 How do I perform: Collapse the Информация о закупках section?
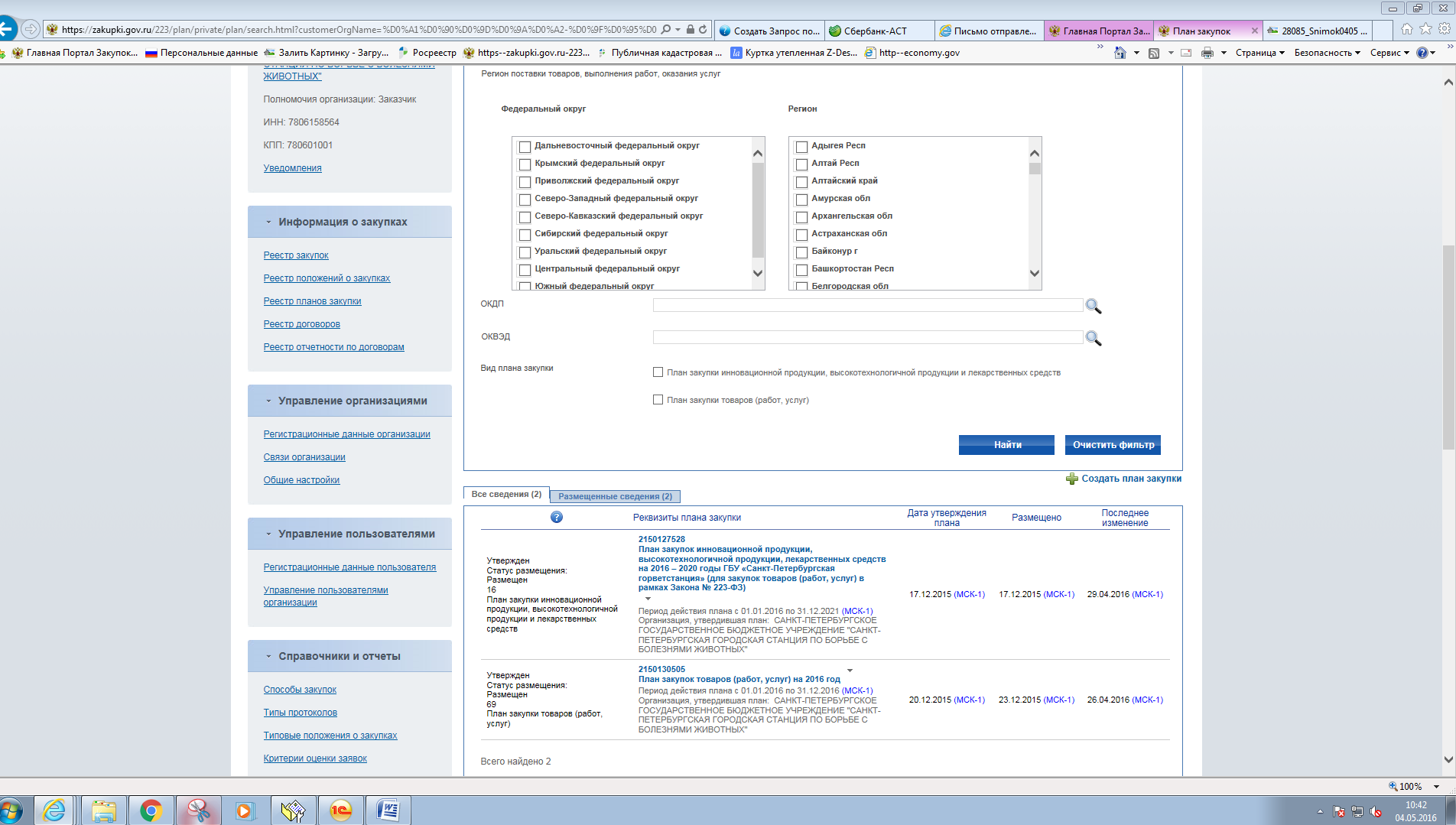268,222
